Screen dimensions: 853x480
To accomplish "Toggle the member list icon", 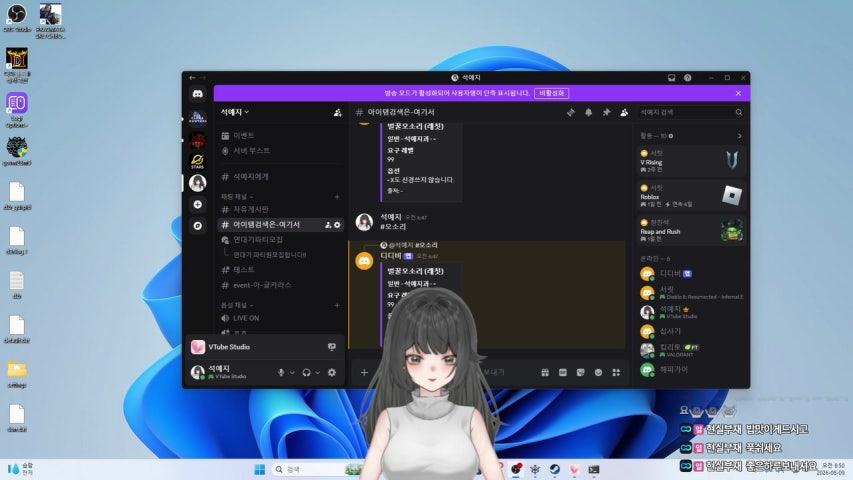I will pos(625,113).
